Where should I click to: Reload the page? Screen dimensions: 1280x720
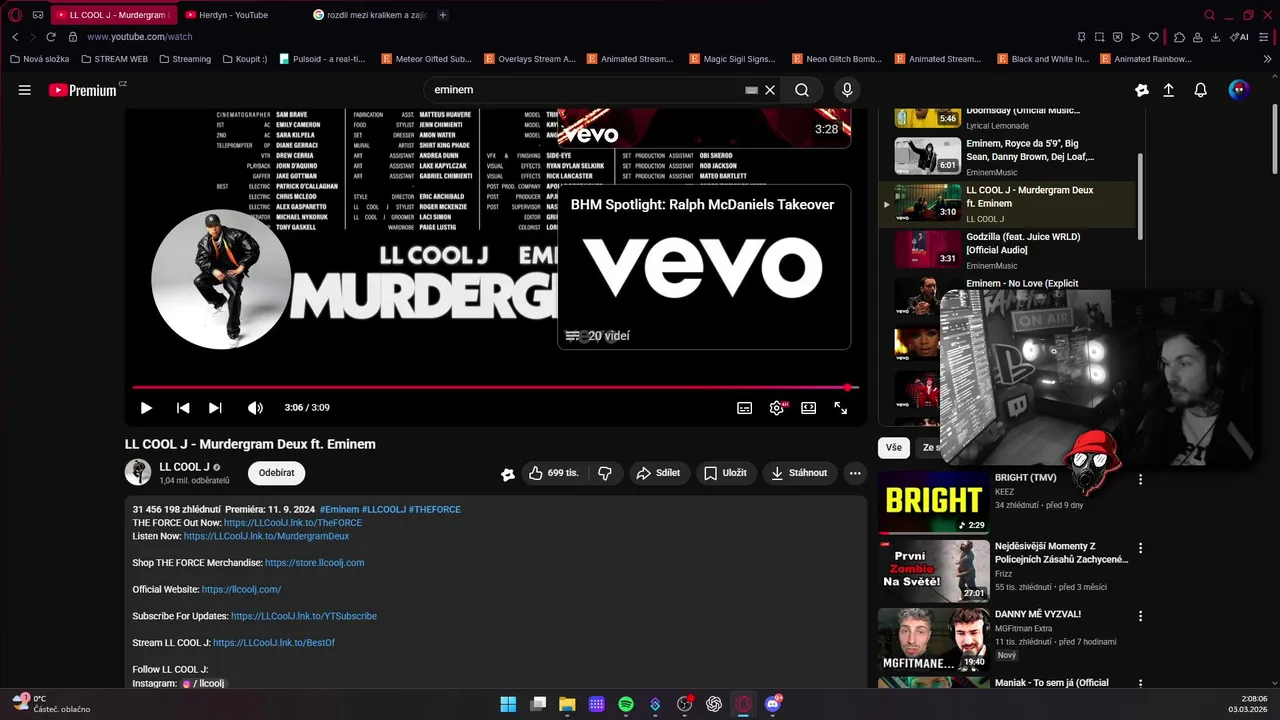51,37
